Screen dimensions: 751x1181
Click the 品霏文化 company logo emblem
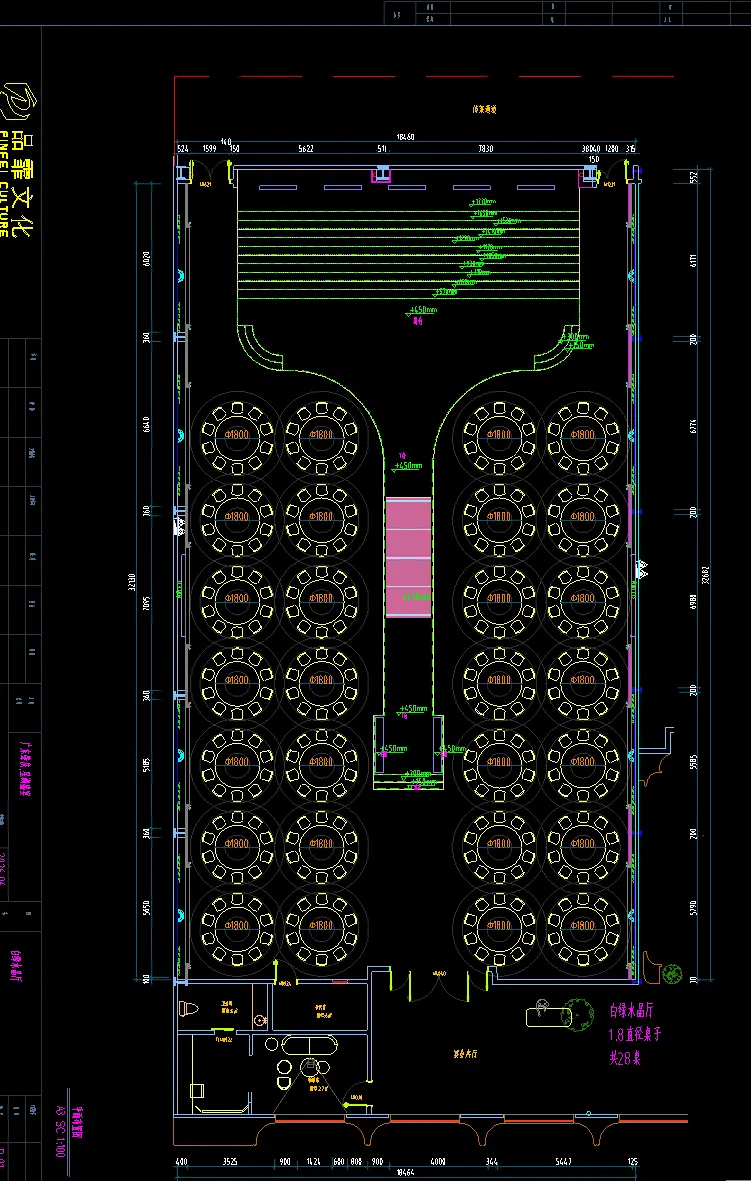17,102
